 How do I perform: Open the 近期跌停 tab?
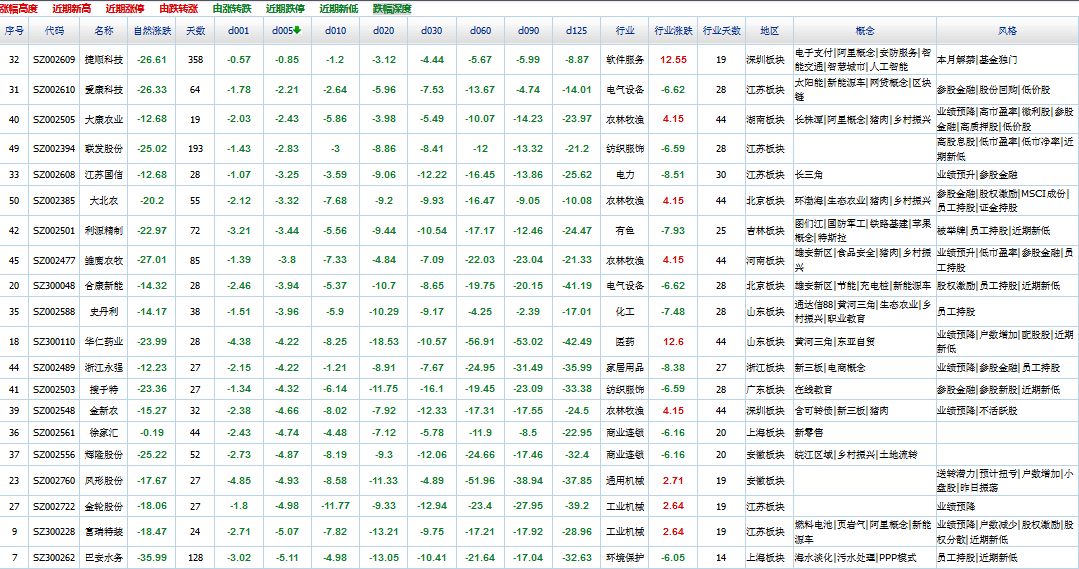(x=286, y=9)
